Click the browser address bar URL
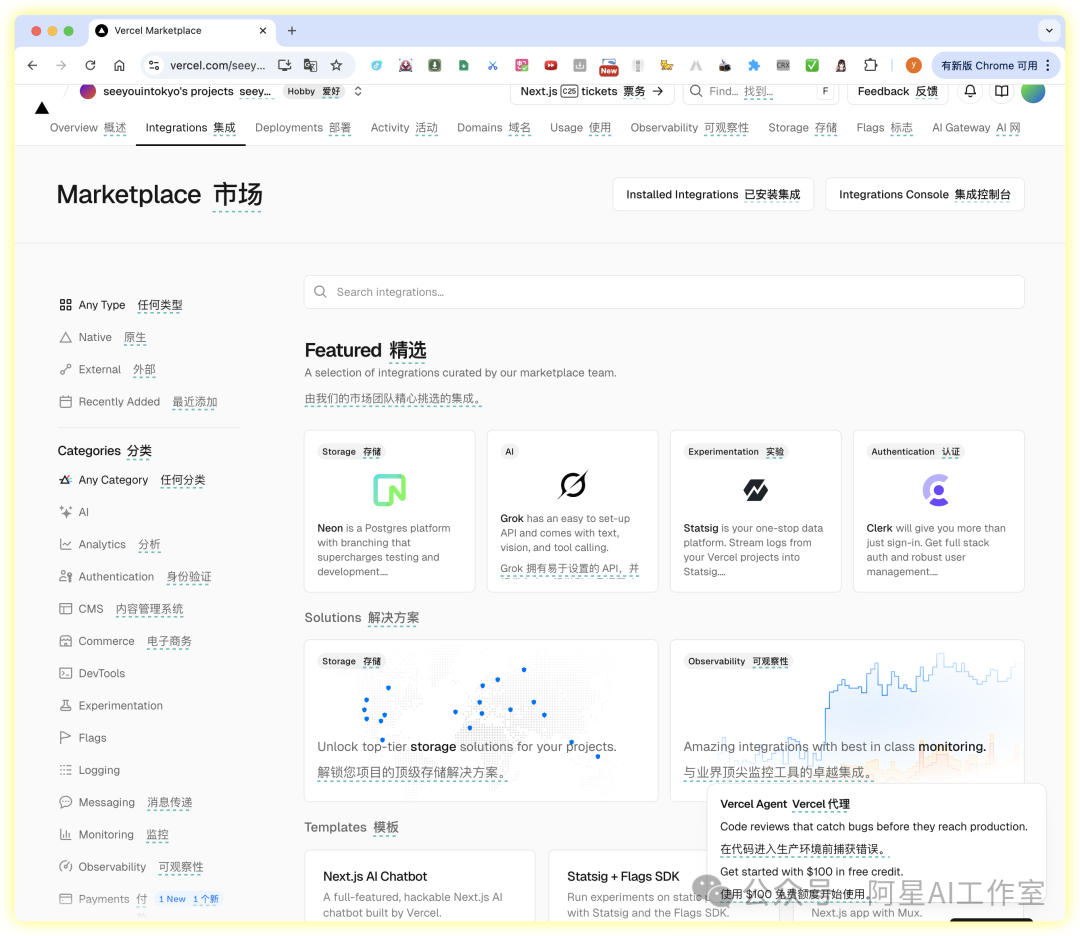The image size is (1080, 936). [x=218, y=65]
